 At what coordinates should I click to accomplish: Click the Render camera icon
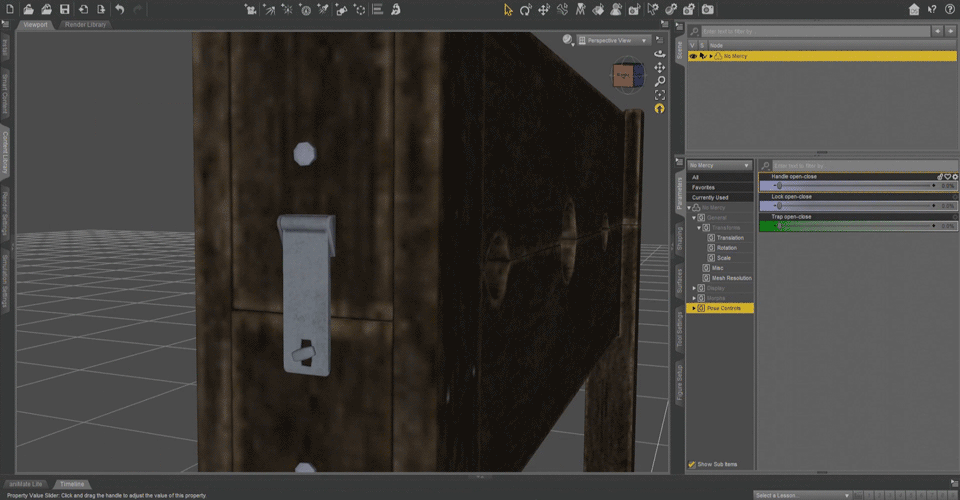pyautogui.click(x=707, y=9)
